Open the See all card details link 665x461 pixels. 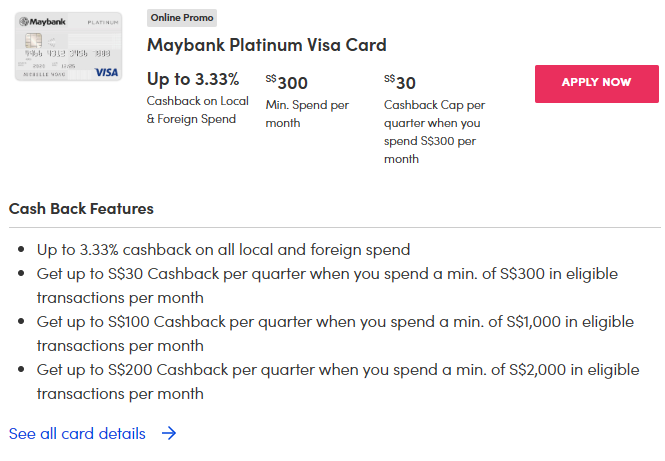point(77,434)
